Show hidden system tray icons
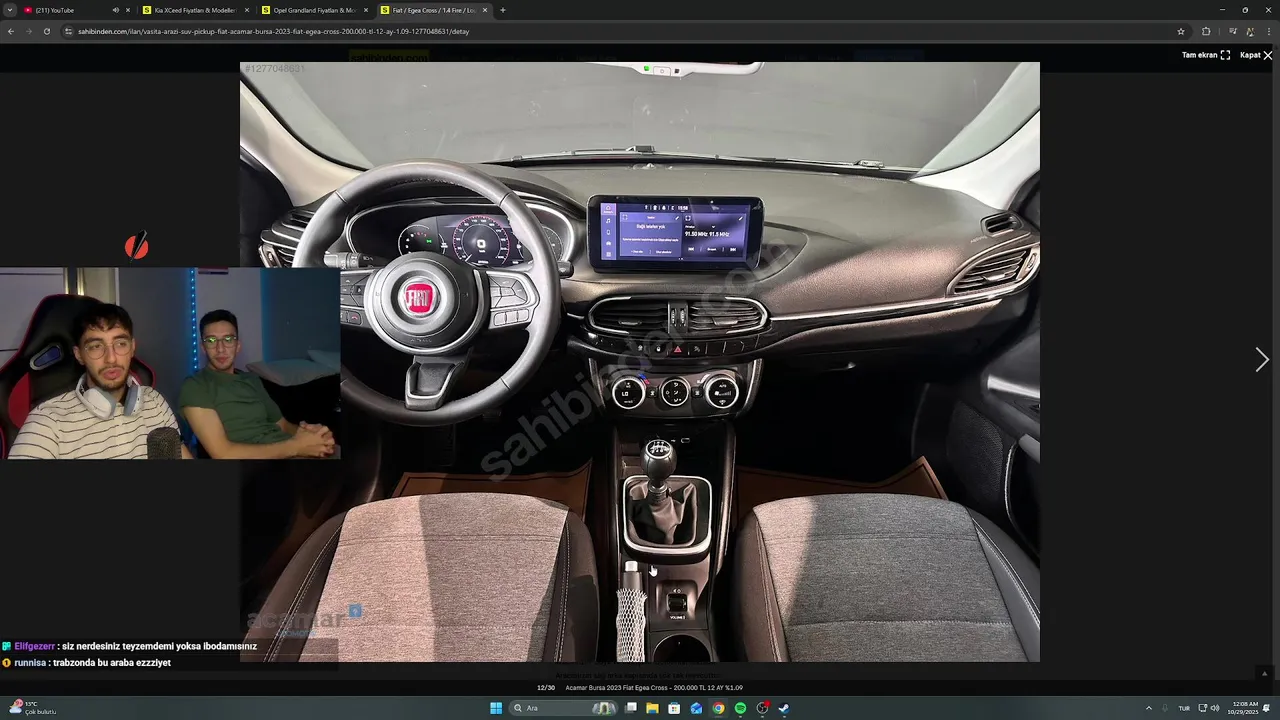Screen dimensions: 1280x720 1149,708
